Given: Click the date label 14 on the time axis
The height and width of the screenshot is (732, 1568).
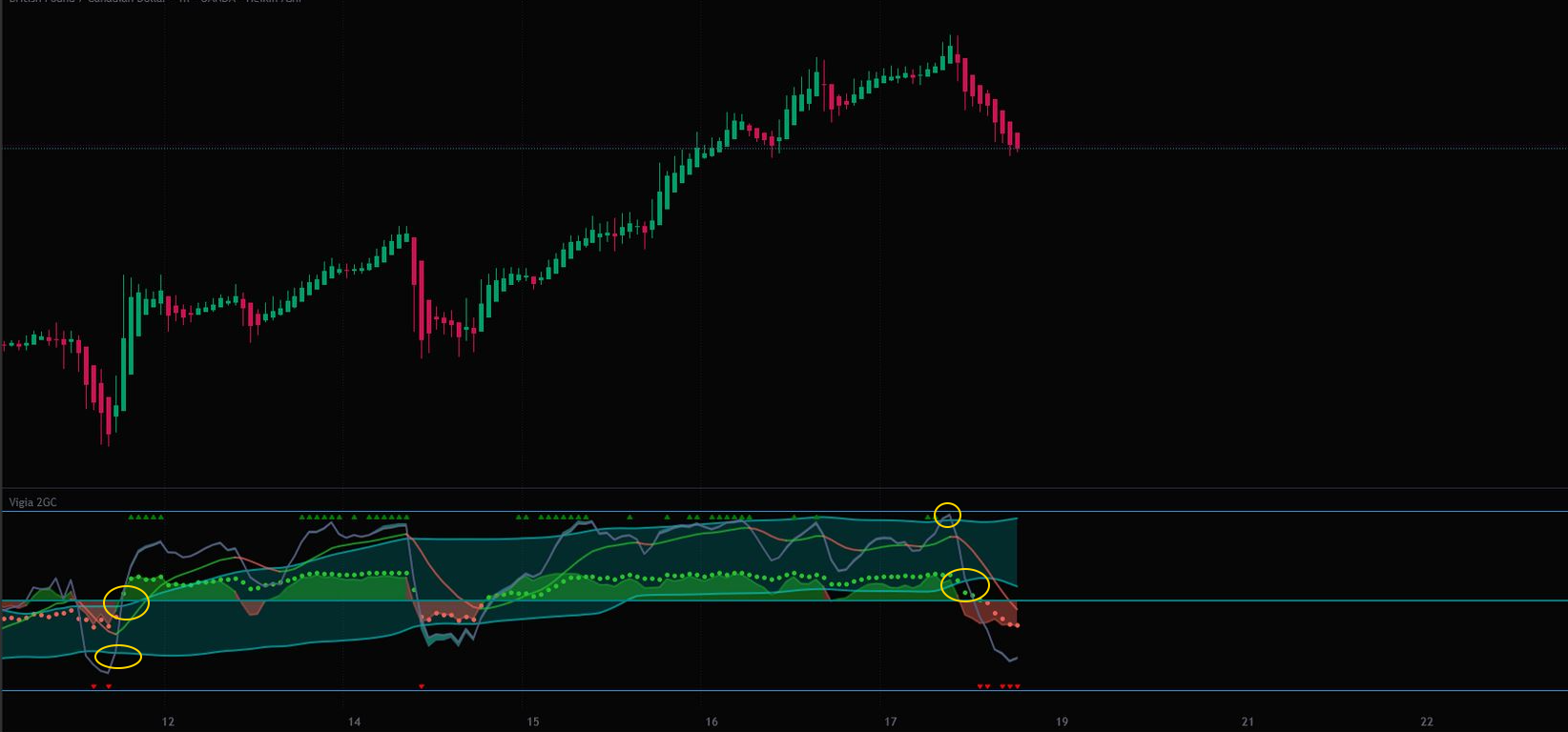Looking at the screenshot, I should click(x=355, y=722).
